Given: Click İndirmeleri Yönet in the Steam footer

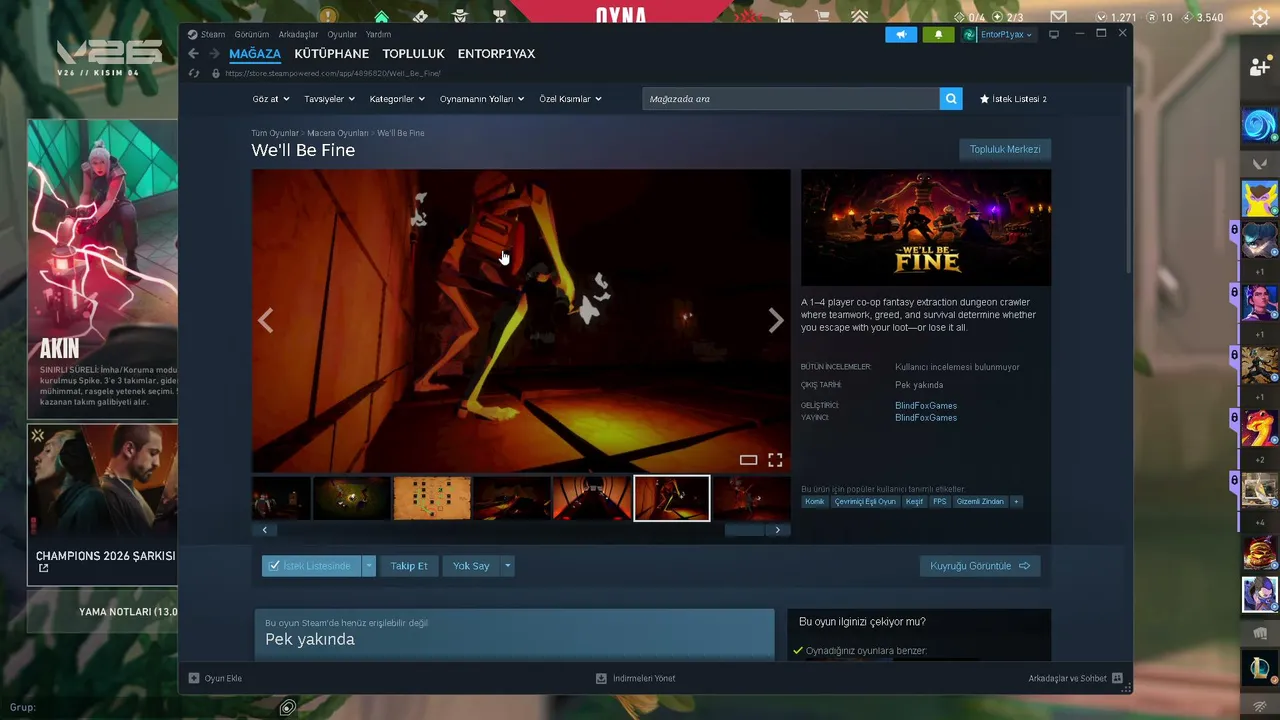Looking at the screenshot, I should 636,678.
